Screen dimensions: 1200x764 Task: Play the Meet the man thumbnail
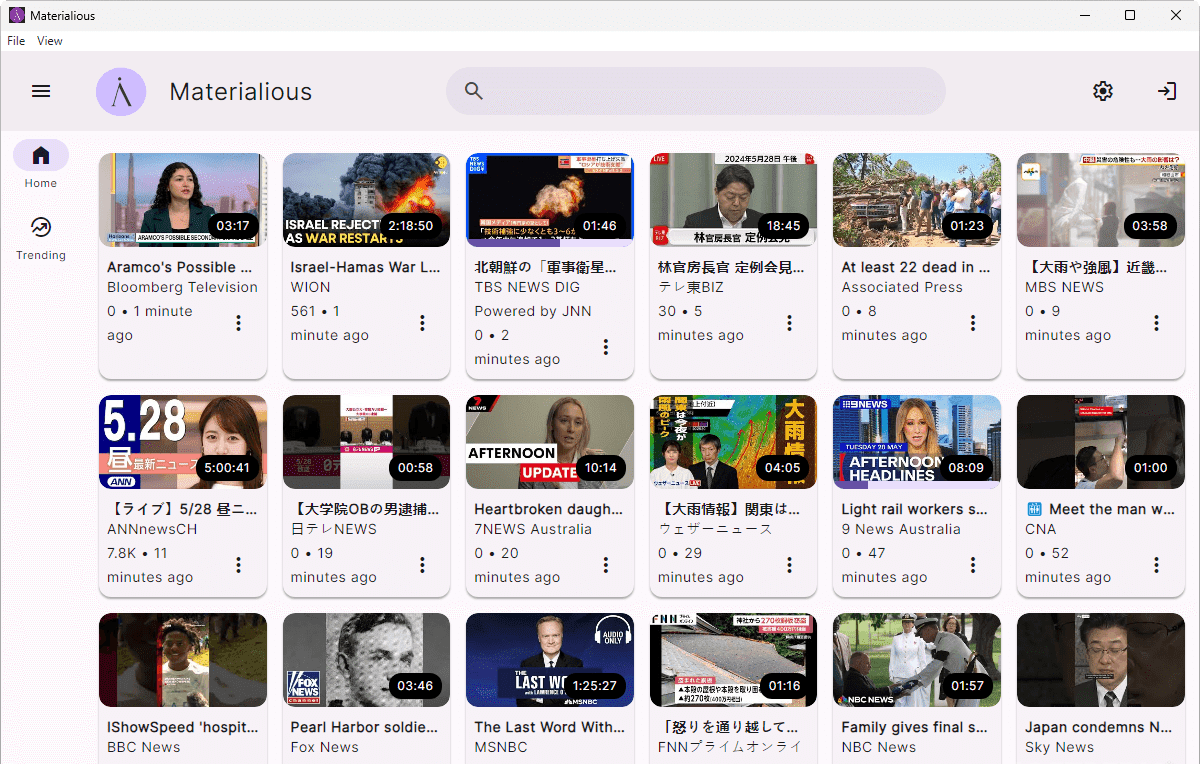coord(1101,442)
